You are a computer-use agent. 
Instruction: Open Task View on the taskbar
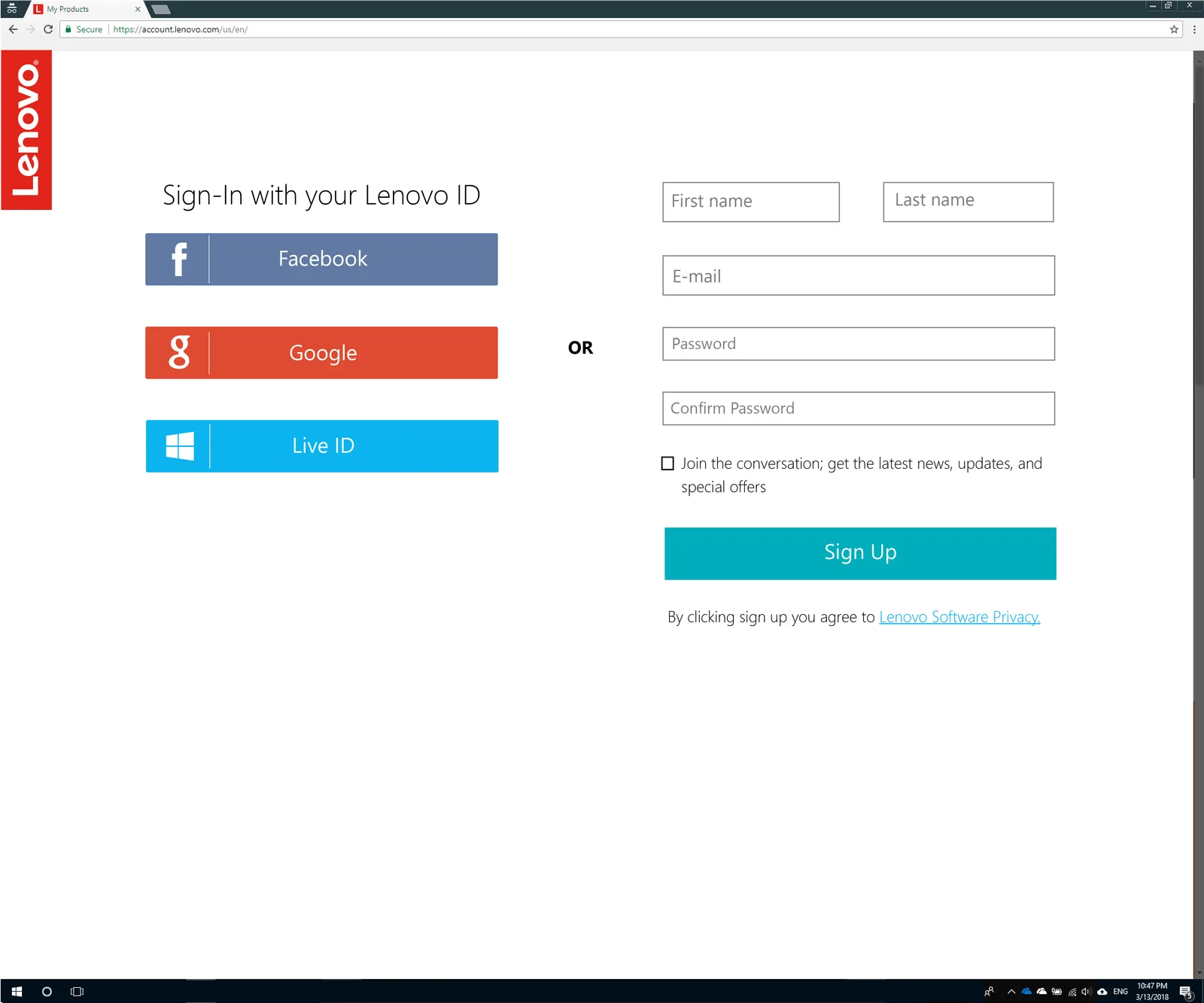tap(77, 992)
